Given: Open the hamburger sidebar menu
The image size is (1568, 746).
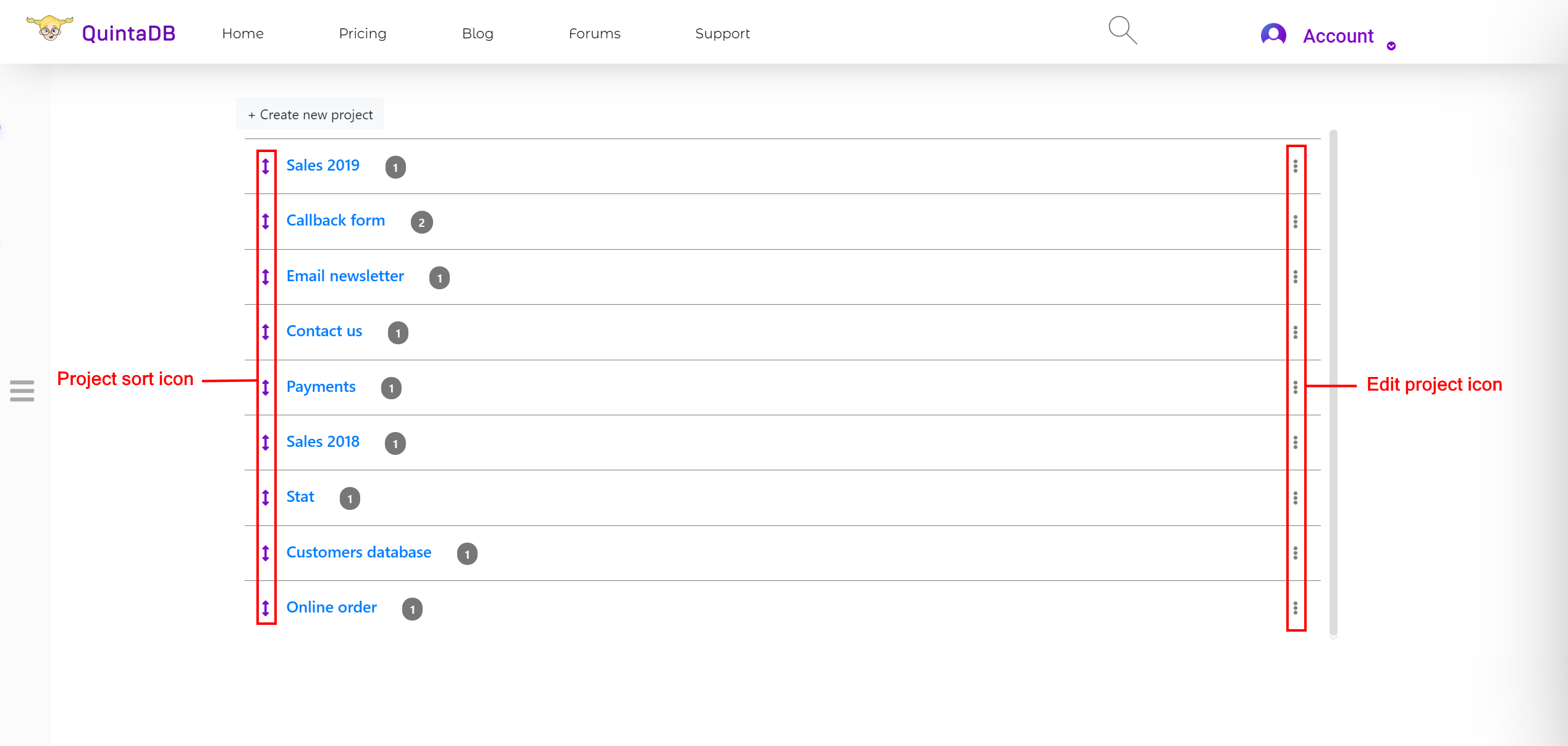Looking at the screenshot, I should point(22,391).
